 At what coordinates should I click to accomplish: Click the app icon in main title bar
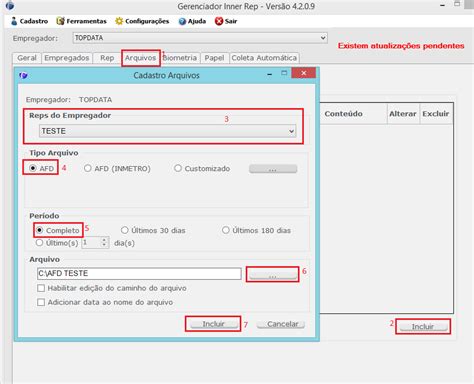point(10,5)
